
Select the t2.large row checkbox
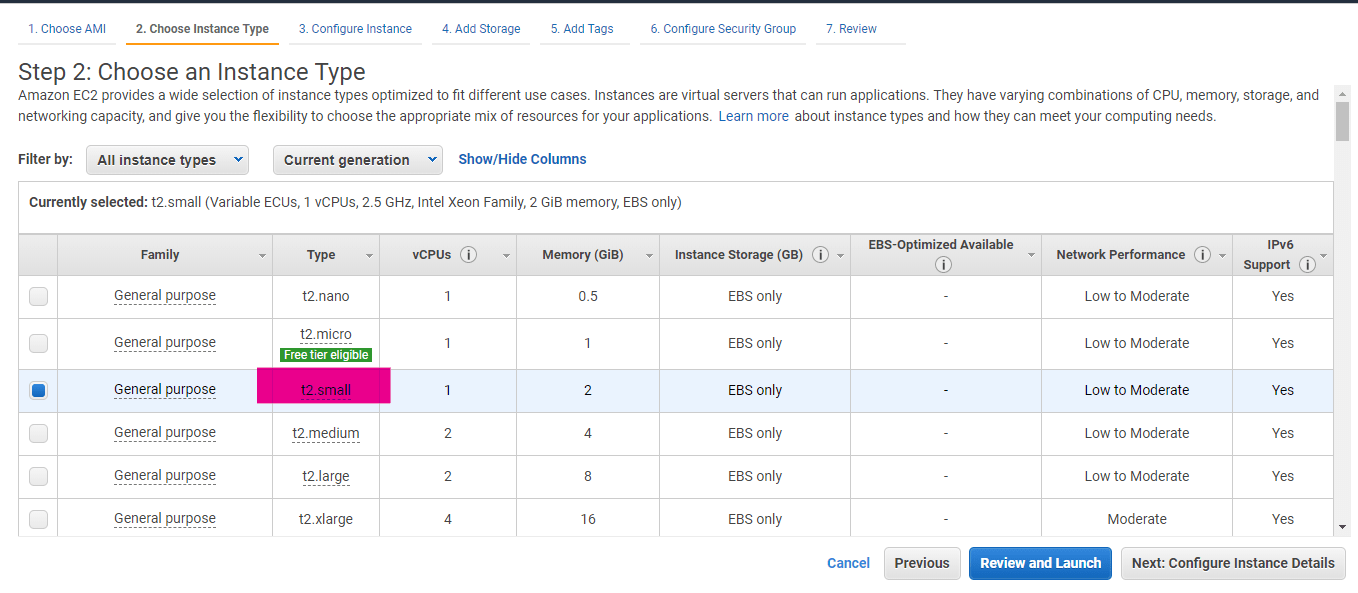click(38, 476)
